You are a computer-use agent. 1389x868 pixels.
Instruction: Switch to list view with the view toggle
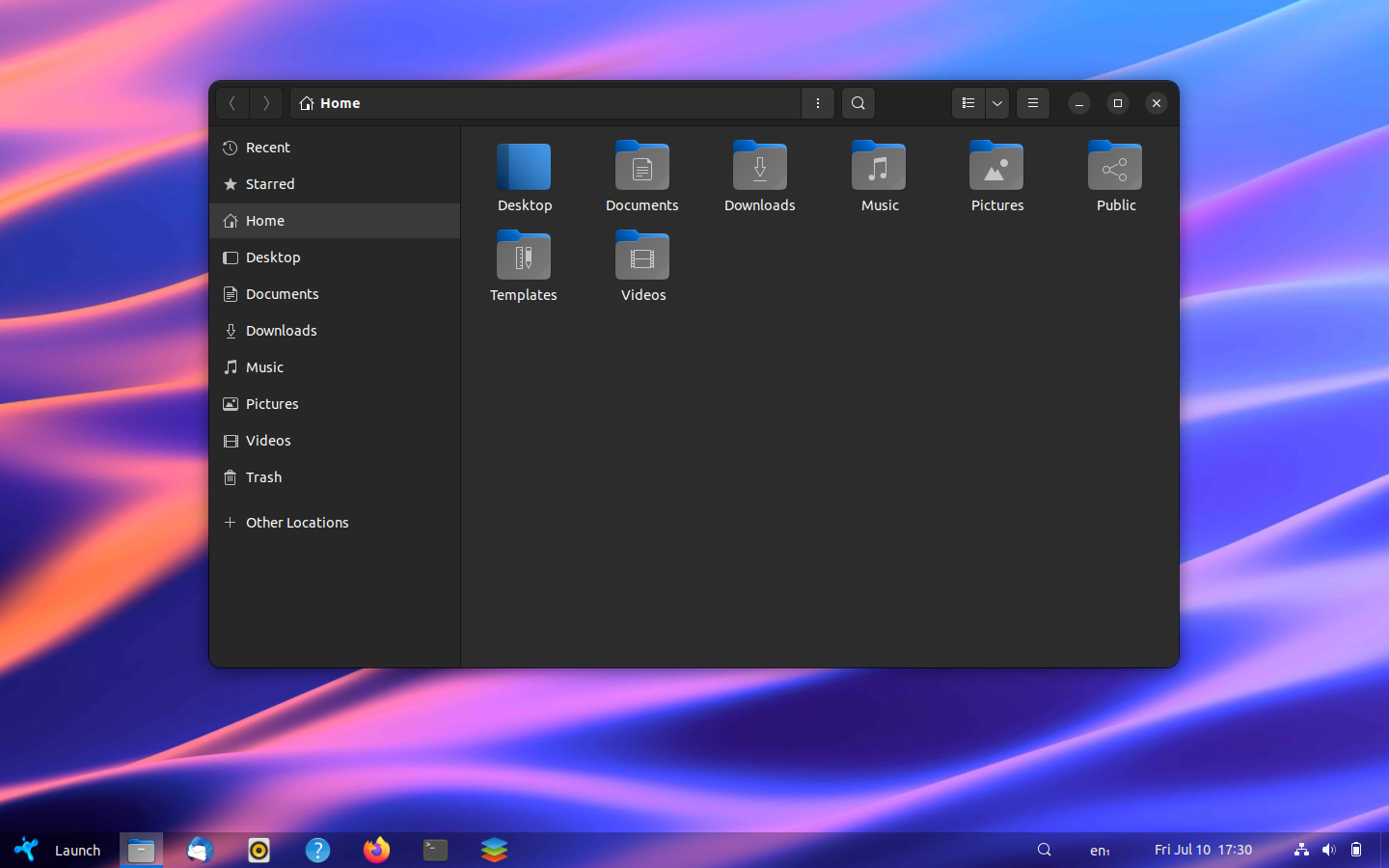968,103
